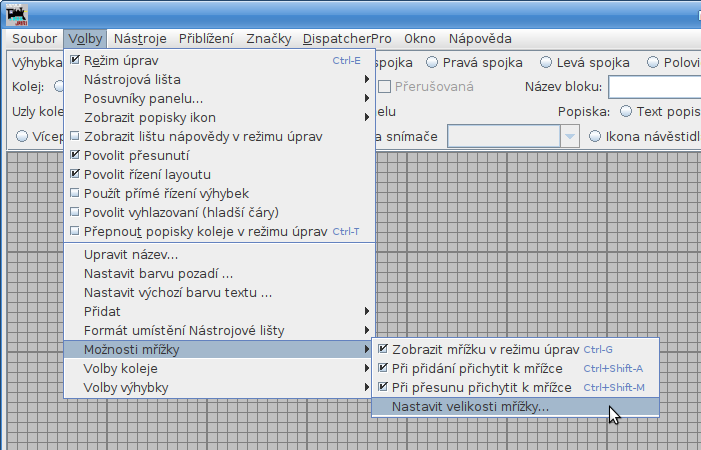The height and width of the screenshot is (450, 701).
Task: Open the DispatcherPro menu
Action: pos(347,39)
